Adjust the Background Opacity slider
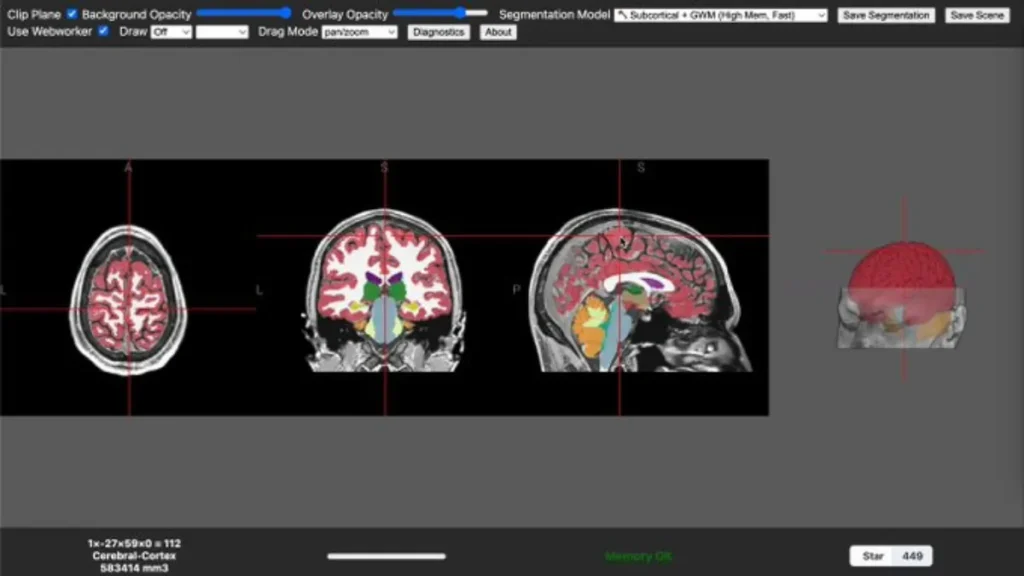The height and width of the screenshot is (576, 1024). coord(244,14)
